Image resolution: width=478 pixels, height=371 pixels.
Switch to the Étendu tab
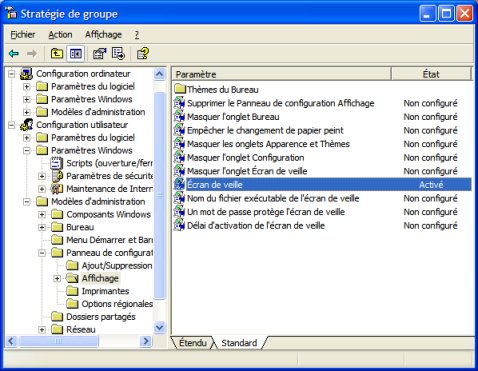[192, 343]
